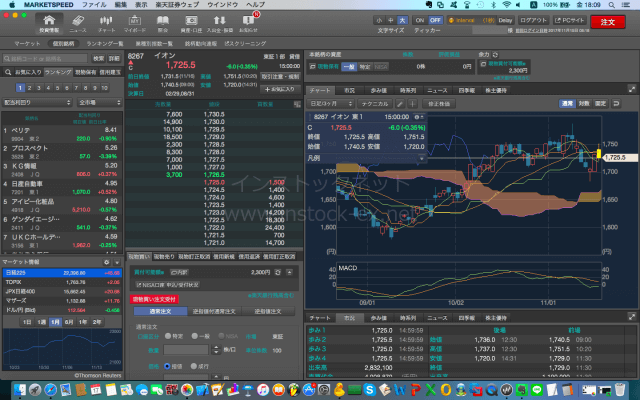Screen dimensions: 640x400
Task: Expand the upper chart panel to full size
Action: tap(631, 89)
